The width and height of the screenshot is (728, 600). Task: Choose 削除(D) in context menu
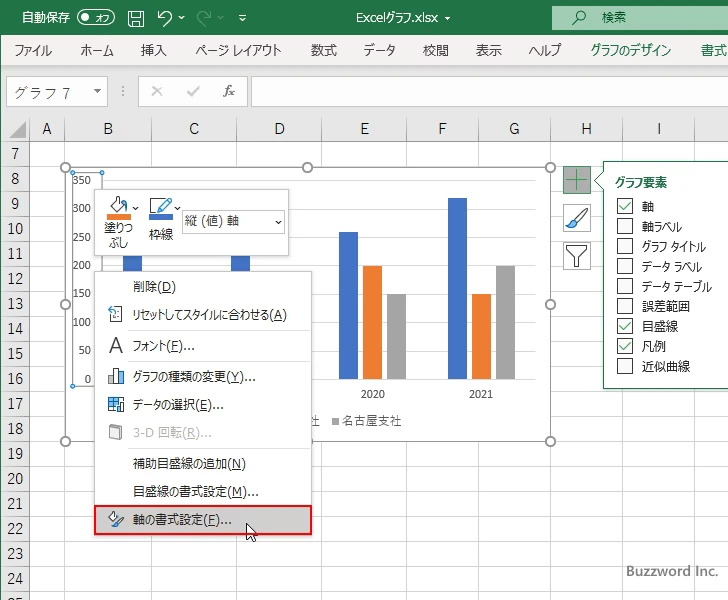pyautogui.click(x=203, y=287)
